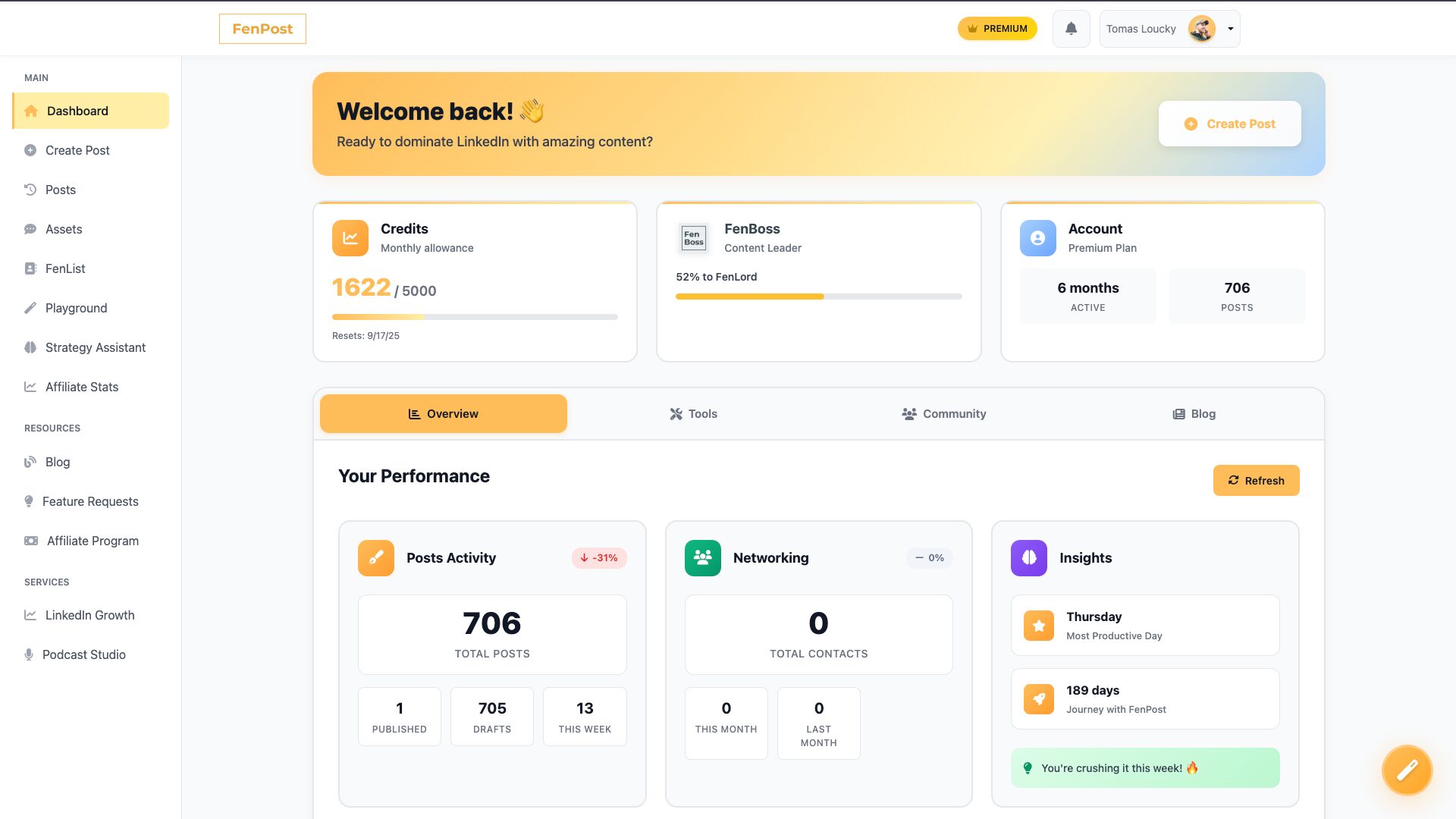Viewport: 1456px width, 819px height.
Task: Open Affiliate Program label in sidebar
Action: point(93,541)
